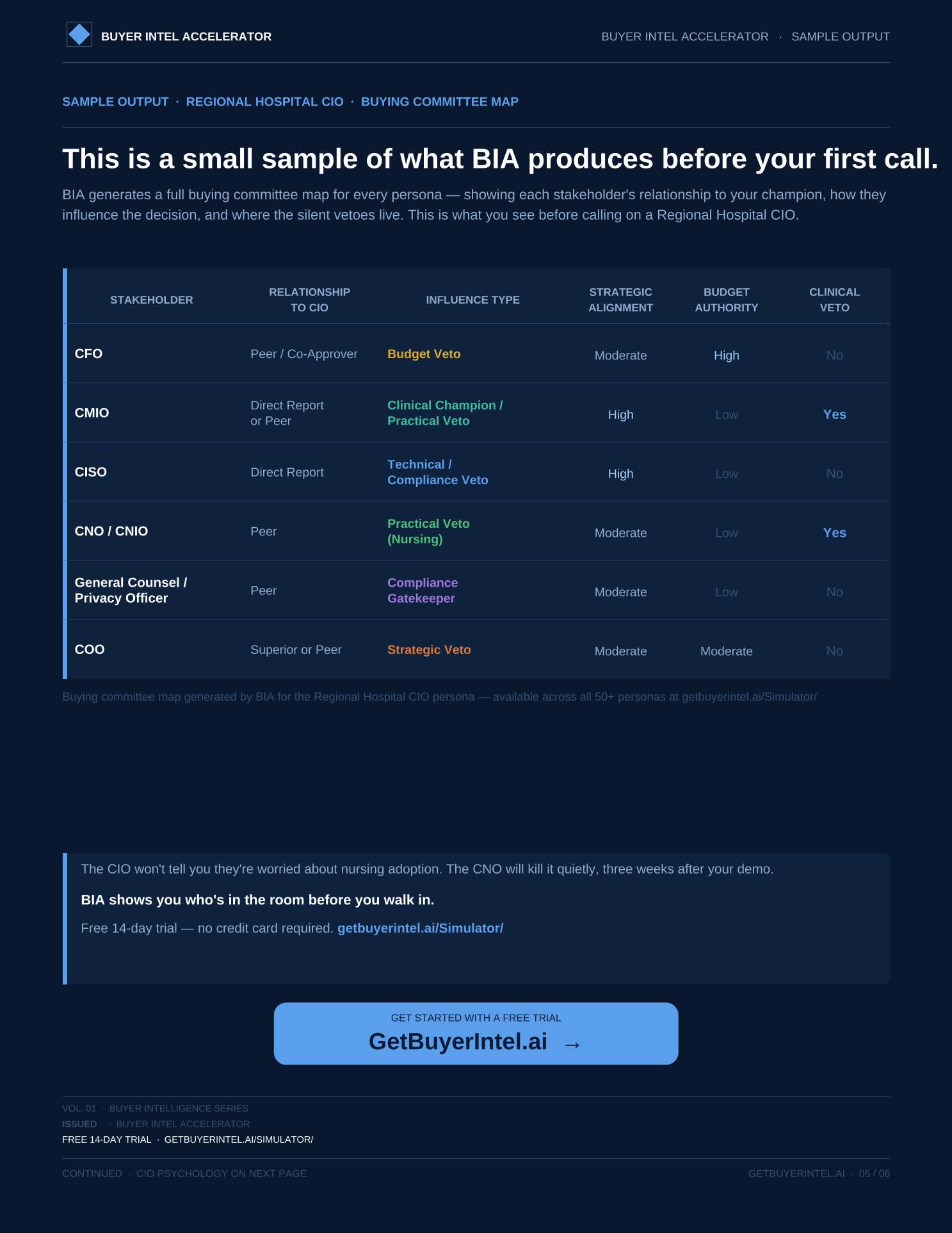Viewport: 952px width, 1233px height.
Task: Select the CFO stakeholder row
Action: coord(478,354)
